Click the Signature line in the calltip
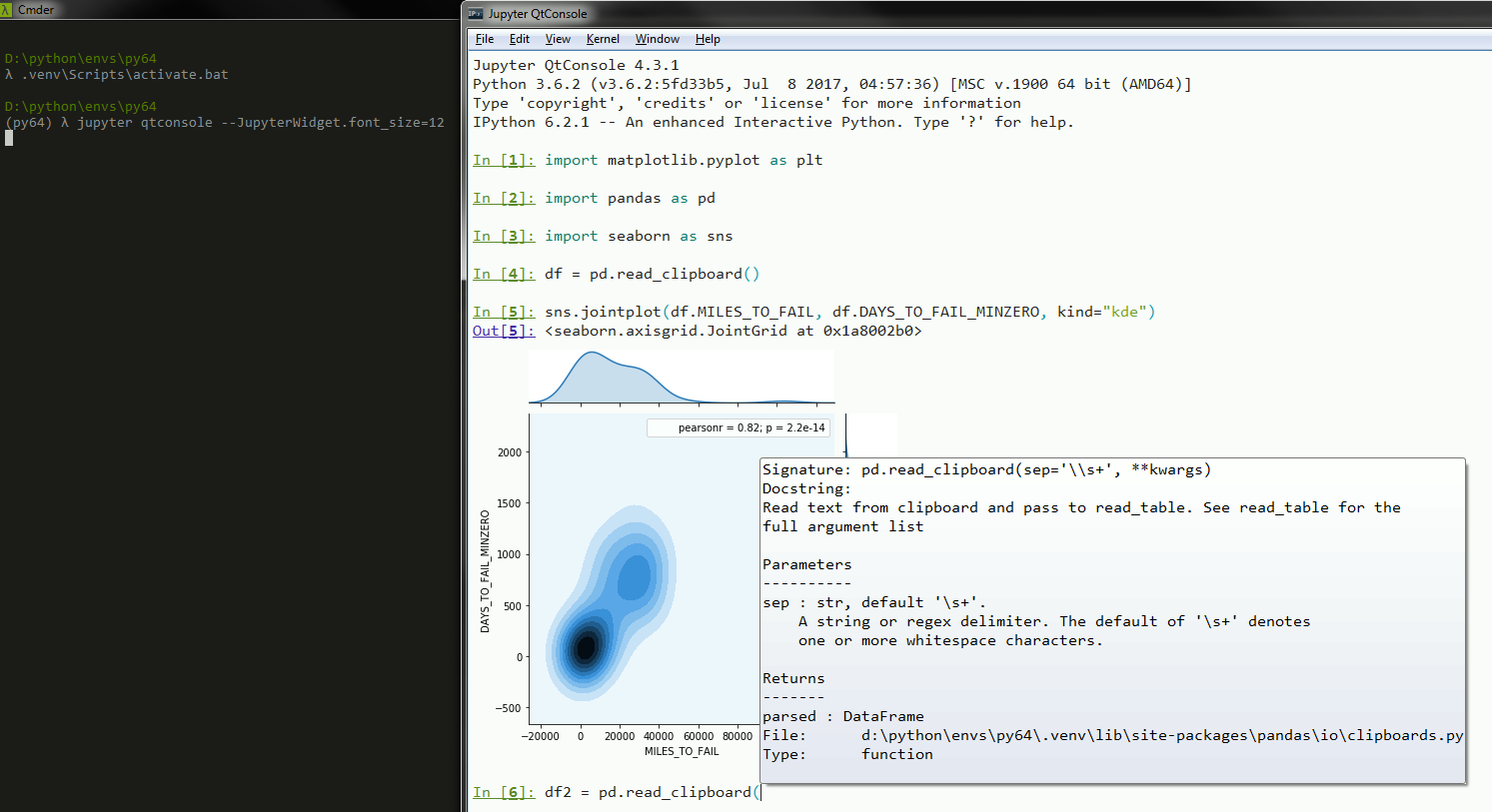The image size is (1492, 812). 986,469
